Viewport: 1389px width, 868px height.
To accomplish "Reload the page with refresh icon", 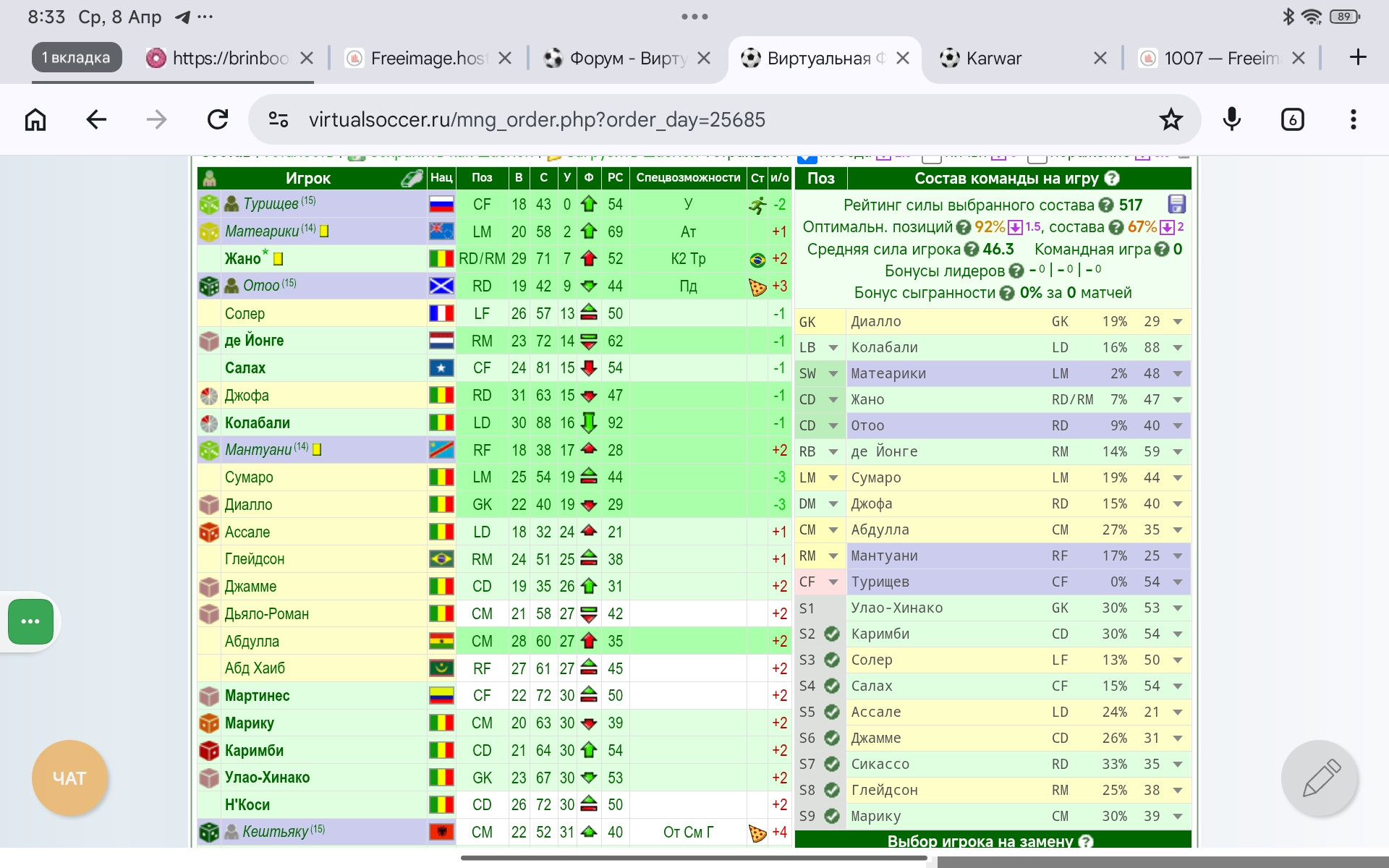I will pyautogui.click(x=218, y=119).
